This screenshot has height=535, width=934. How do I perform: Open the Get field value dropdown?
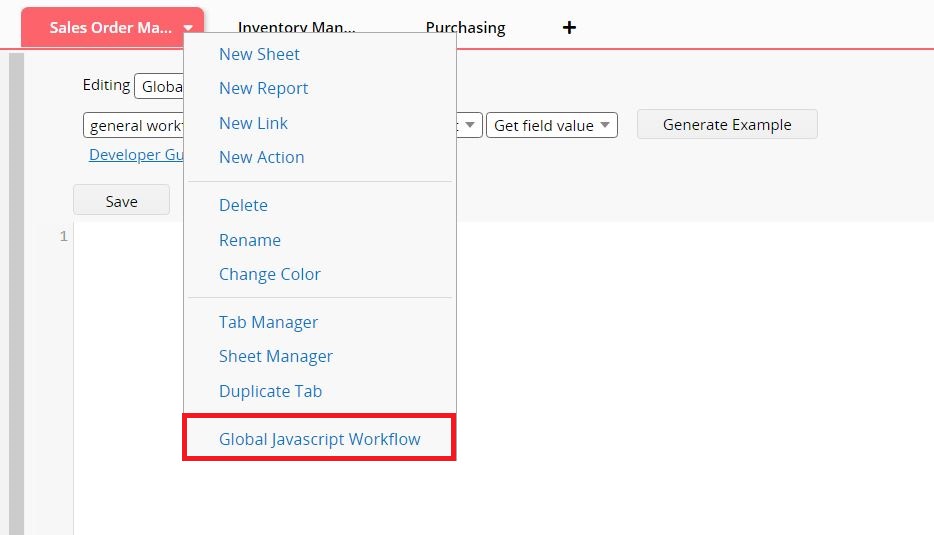[551, 125]
